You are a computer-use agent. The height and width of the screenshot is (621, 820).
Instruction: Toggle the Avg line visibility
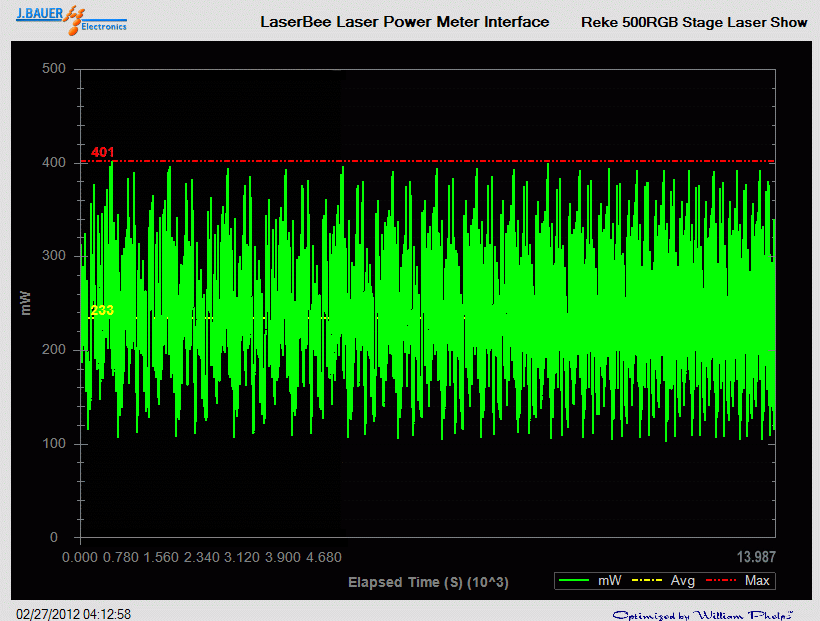(x=672, y=580)
